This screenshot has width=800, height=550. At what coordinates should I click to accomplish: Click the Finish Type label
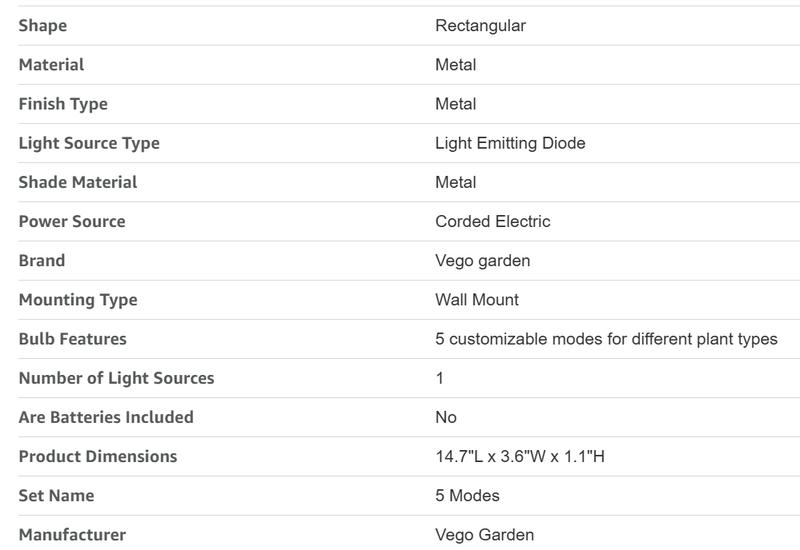point(63,104)
